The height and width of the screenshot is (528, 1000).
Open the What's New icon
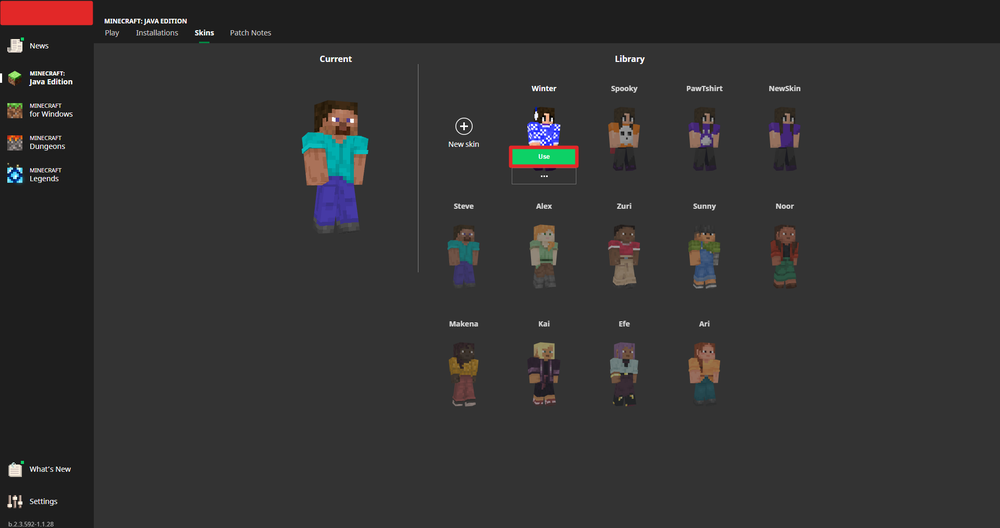(x=15, y=469)
